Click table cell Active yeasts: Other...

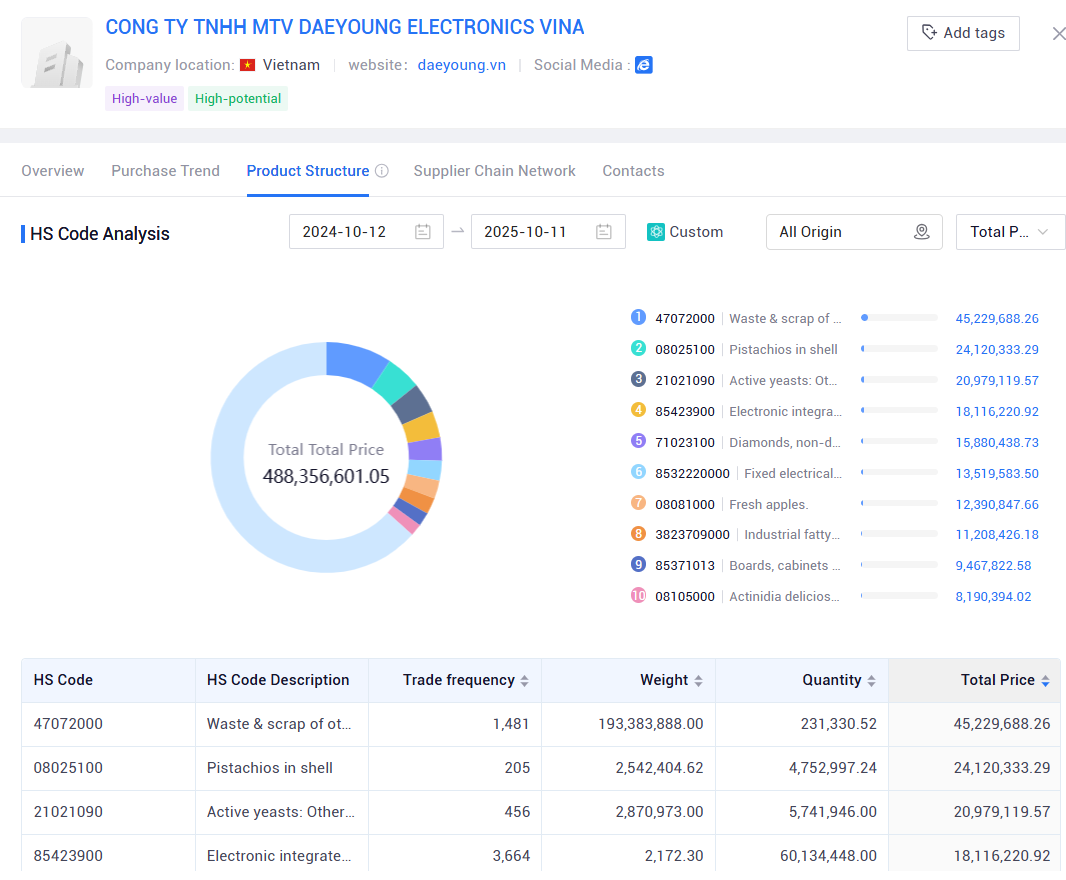281,812
